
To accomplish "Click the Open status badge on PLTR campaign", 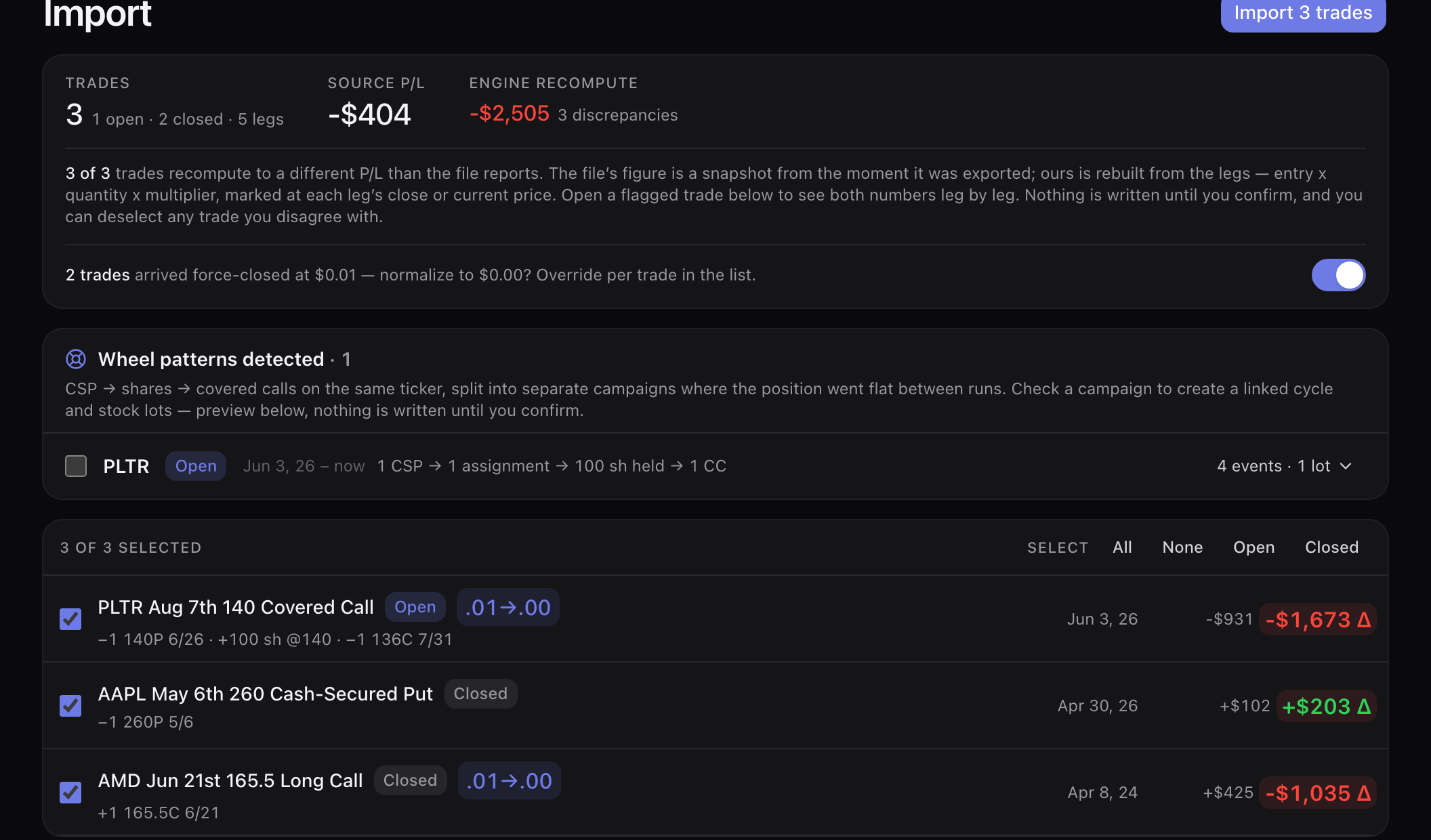I will tap(196, 466).
